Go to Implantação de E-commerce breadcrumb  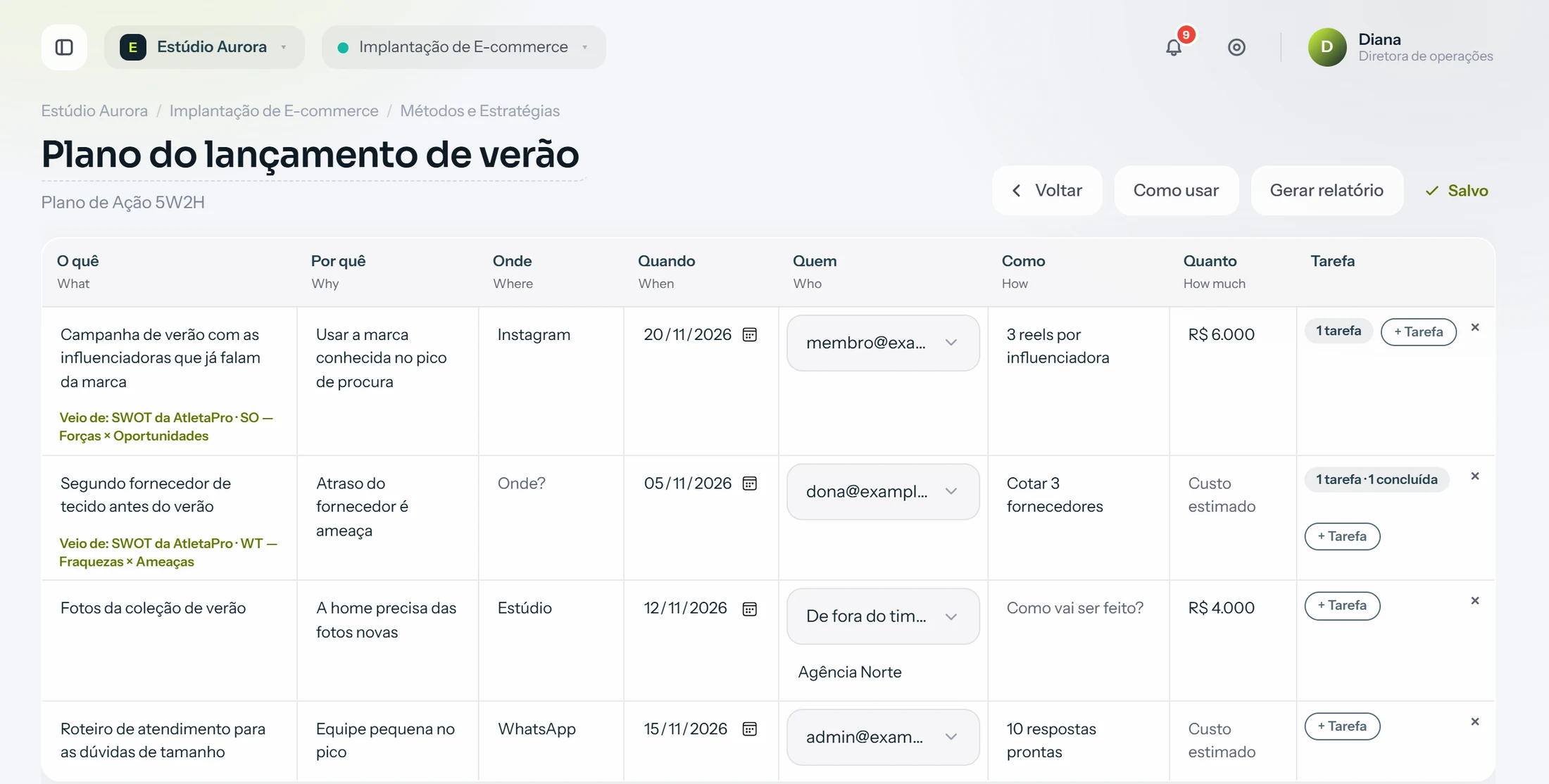pyautogui.click(x=274, y=110)
